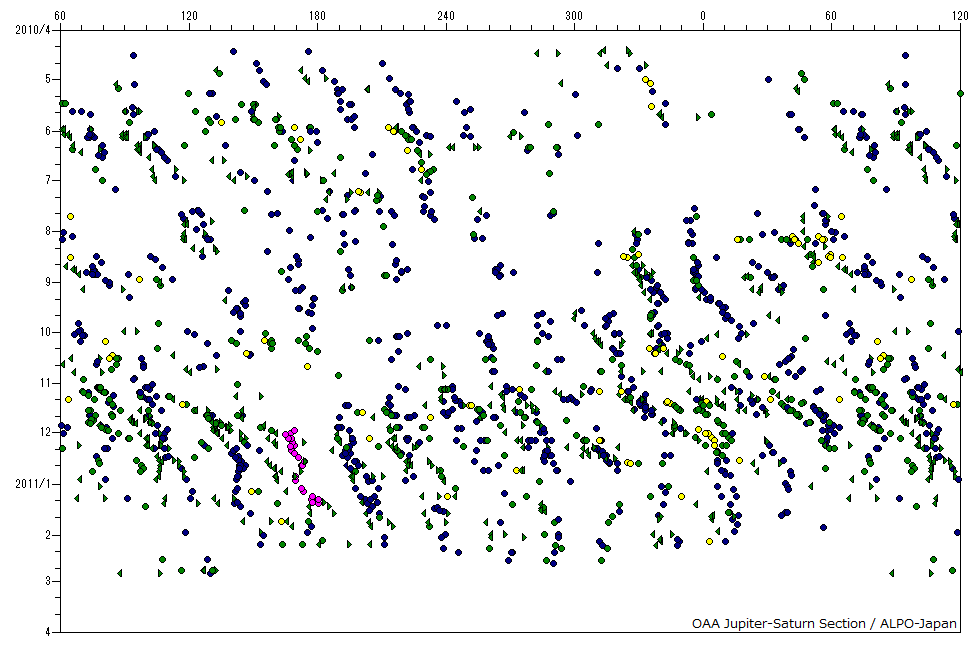This screenshot has width=980, height=650.
Task: Click the '0' longitude label on top axis
Action: [702, 16]
